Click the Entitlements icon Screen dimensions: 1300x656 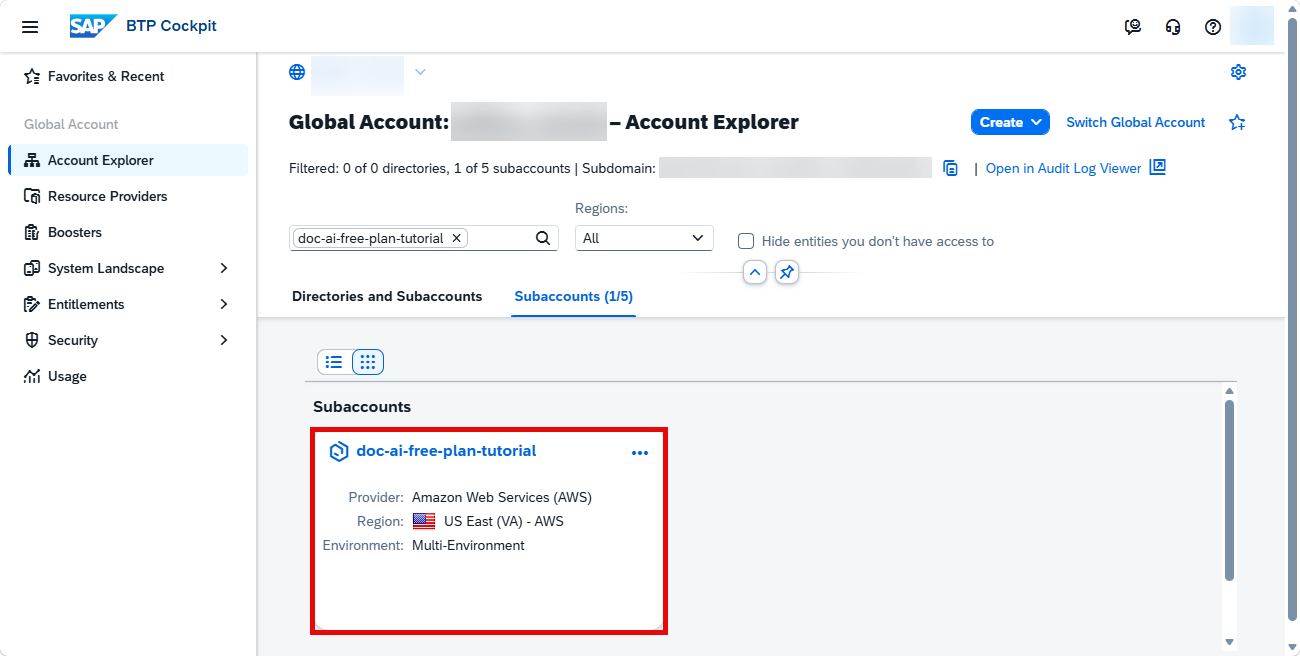click(31, 304)
